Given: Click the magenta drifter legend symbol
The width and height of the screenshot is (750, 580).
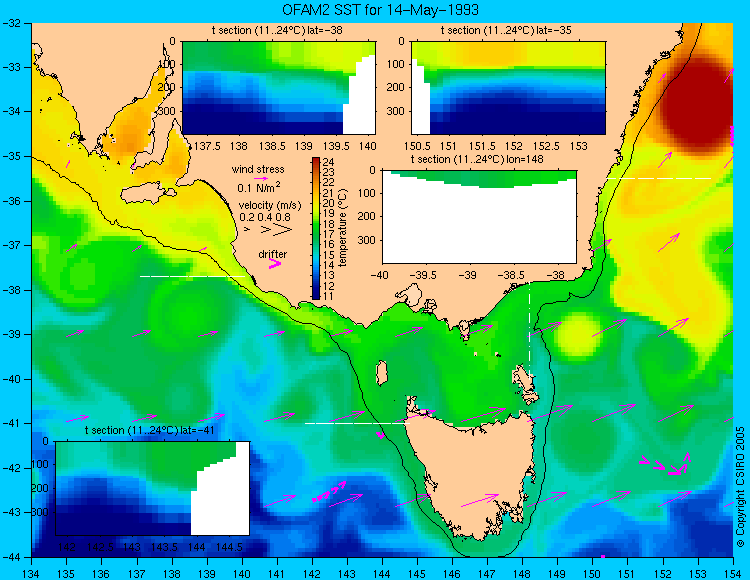Looking at the screenshot, I should (x=275, y=263).
